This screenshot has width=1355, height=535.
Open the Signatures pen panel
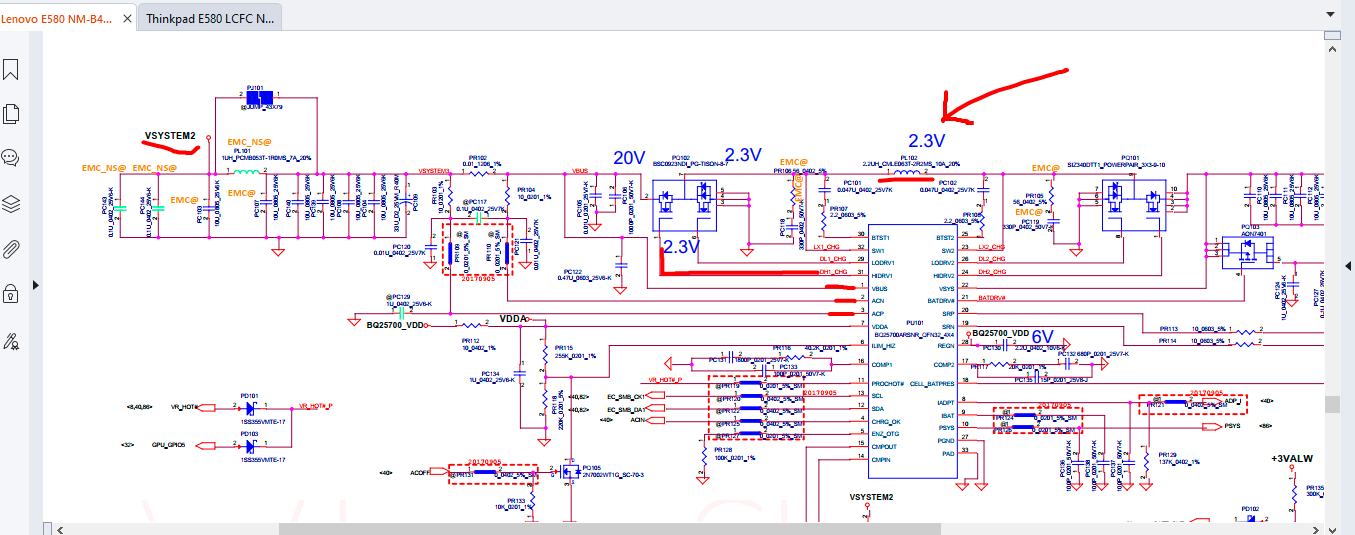(11, 341)
